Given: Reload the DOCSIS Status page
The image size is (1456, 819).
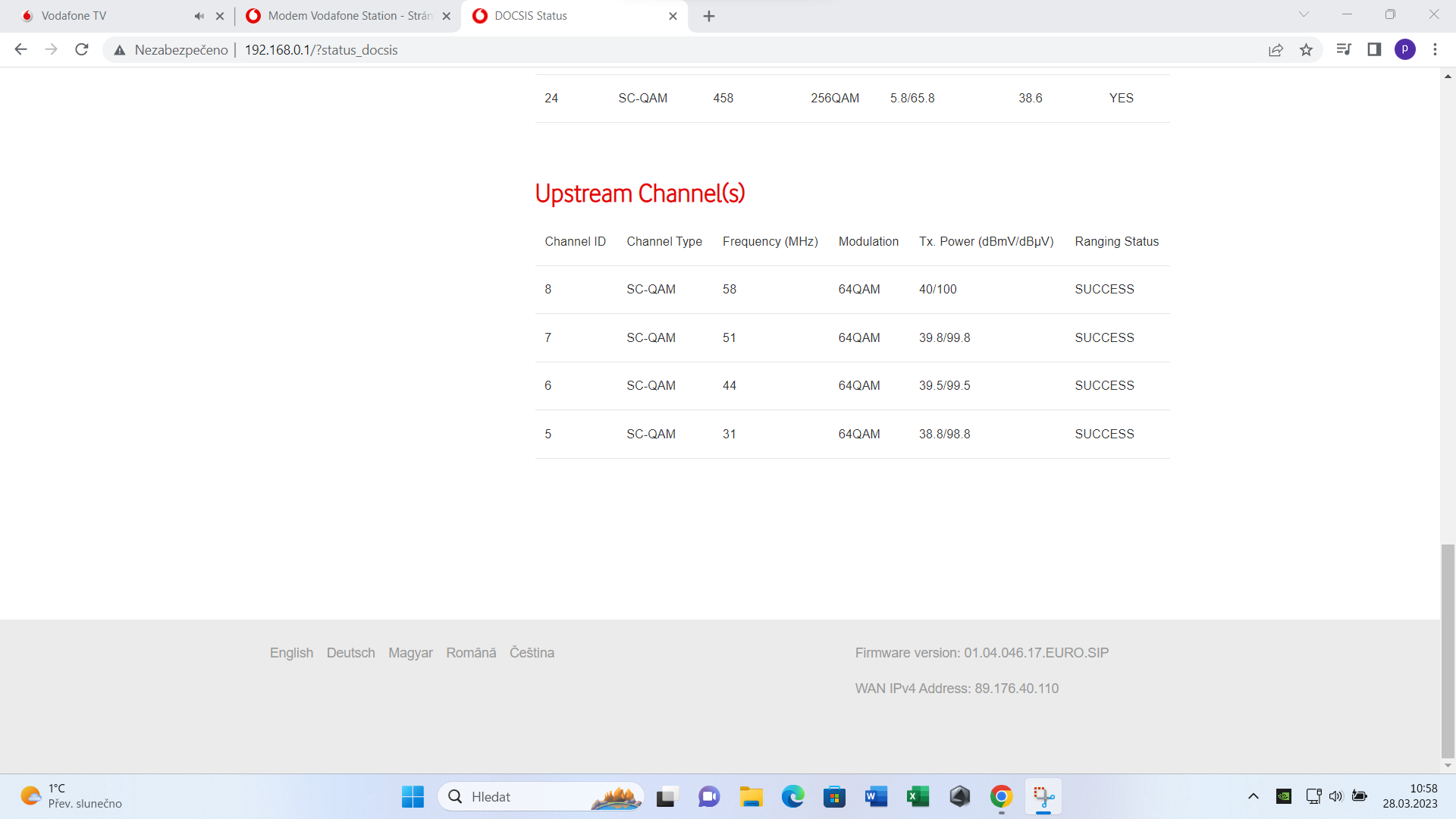Looking at the screenshot, I should tap(82, 49).
